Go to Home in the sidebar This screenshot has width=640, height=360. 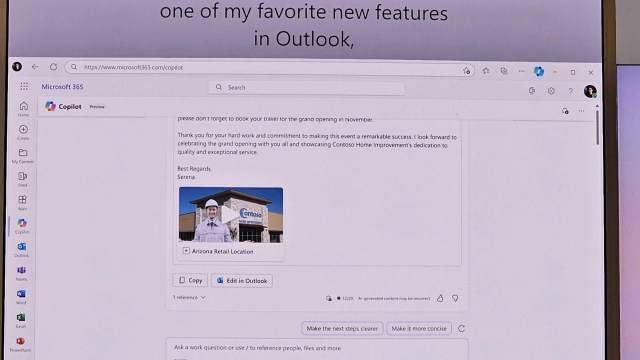tap(24, 109)
